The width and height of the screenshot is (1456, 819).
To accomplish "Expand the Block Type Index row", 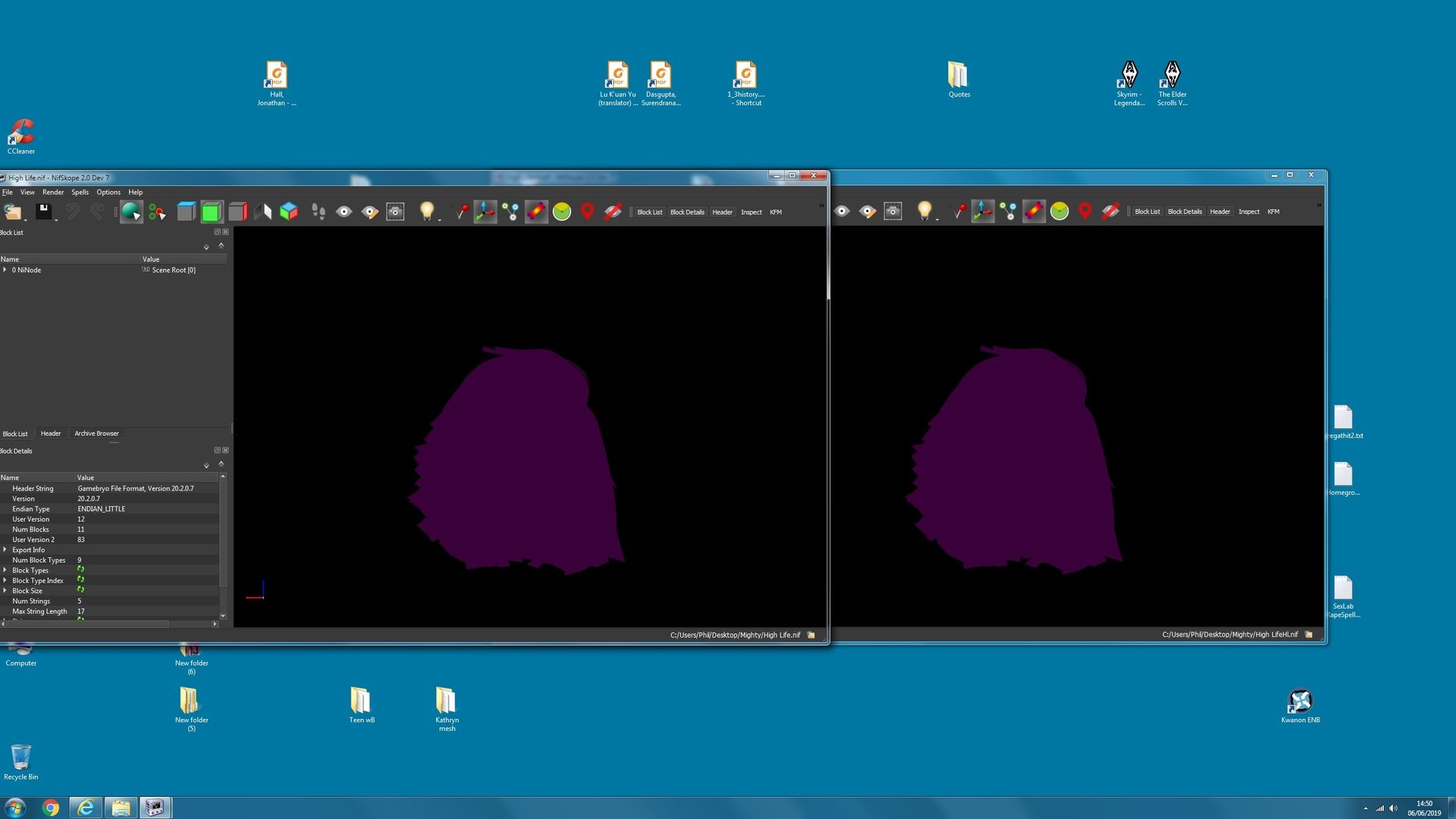I will [x=5, y=580].
